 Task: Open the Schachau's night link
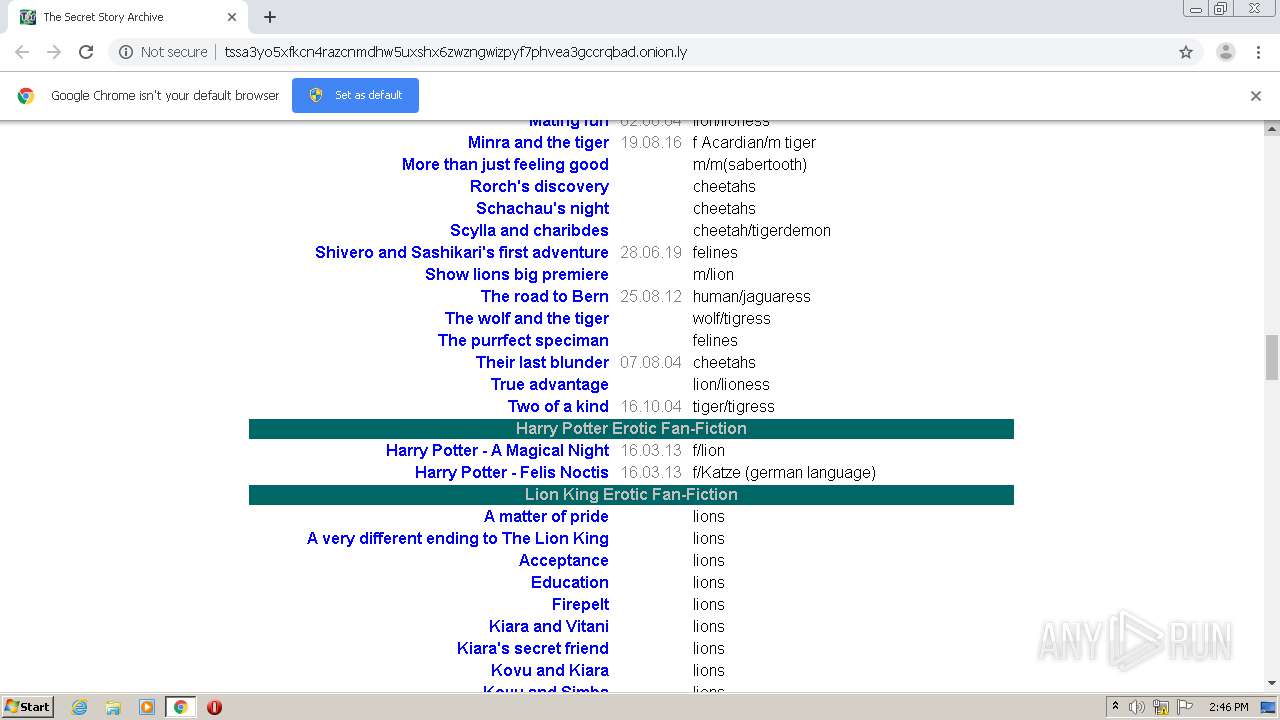(x=542, y=208)
